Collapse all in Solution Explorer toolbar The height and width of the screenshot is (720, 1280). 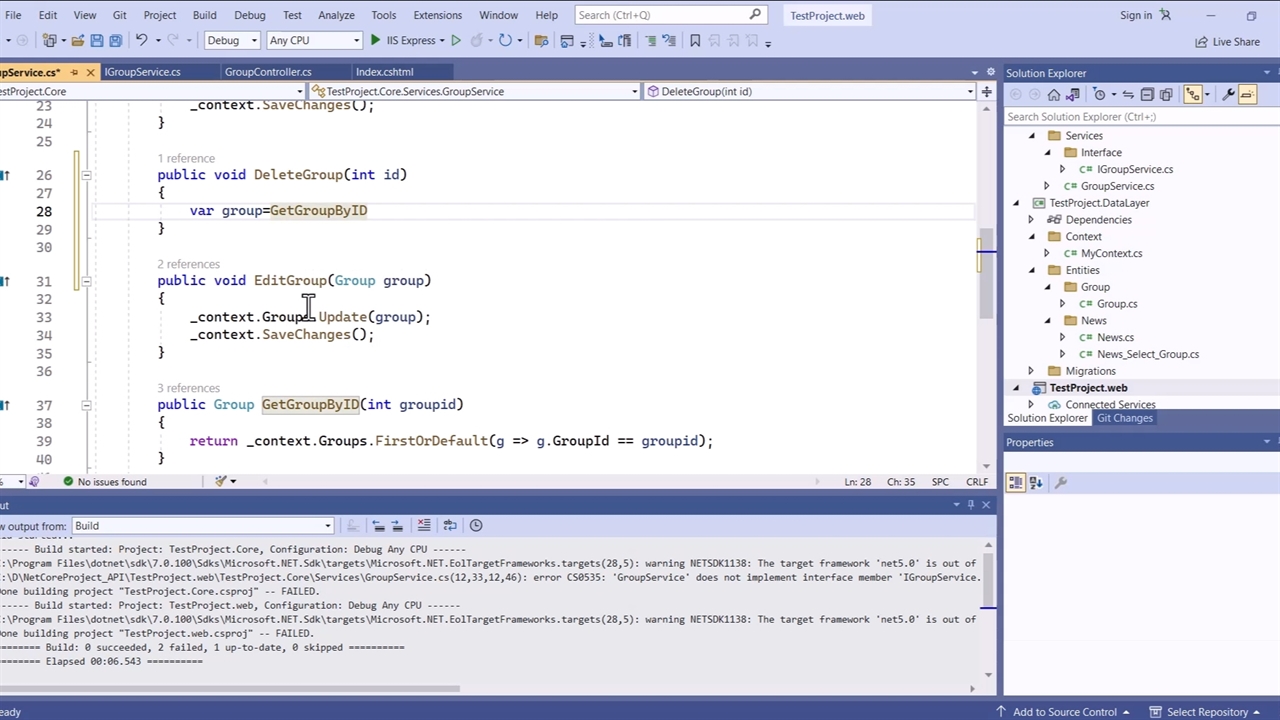[1147, 94]
